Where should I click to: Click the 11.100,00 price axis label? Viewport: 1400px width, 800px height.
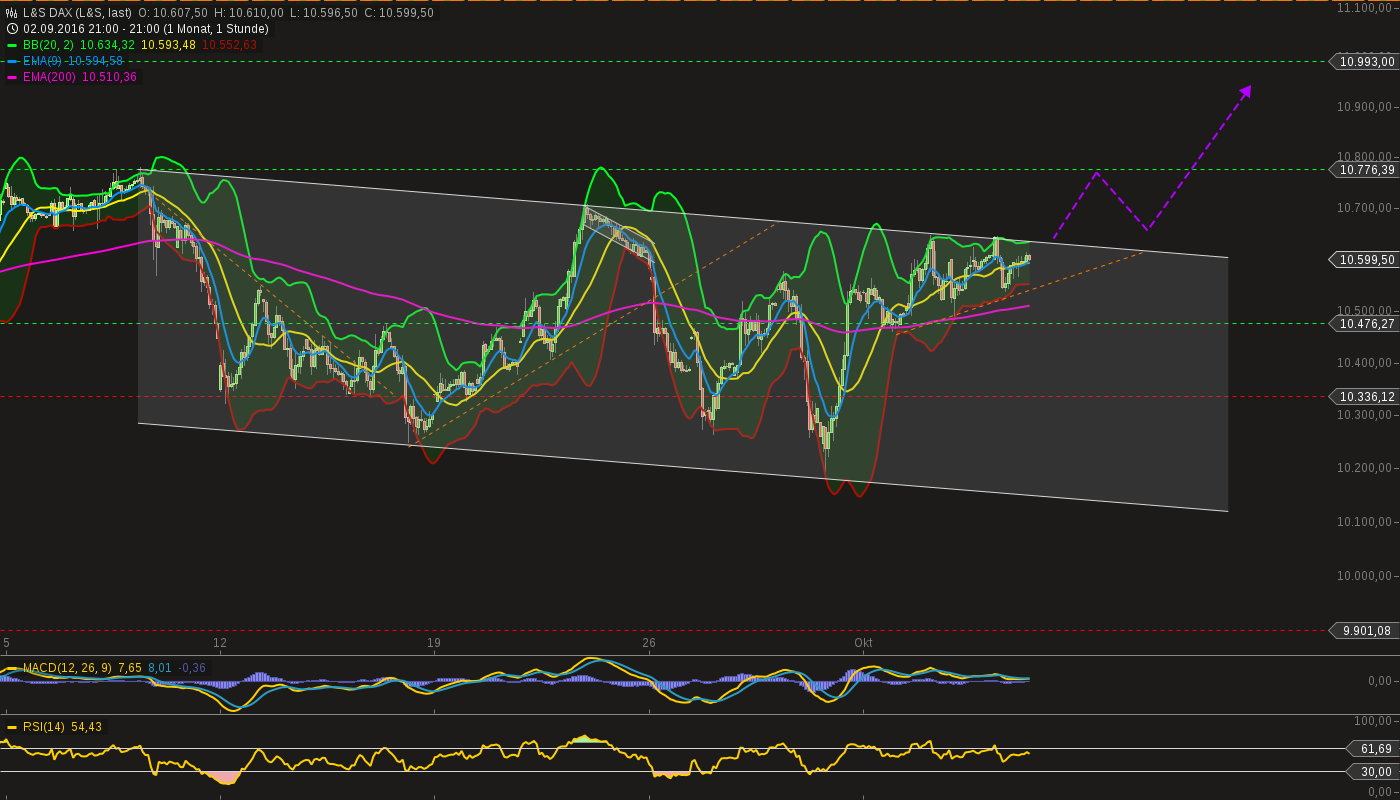[x=1365, y=8]
